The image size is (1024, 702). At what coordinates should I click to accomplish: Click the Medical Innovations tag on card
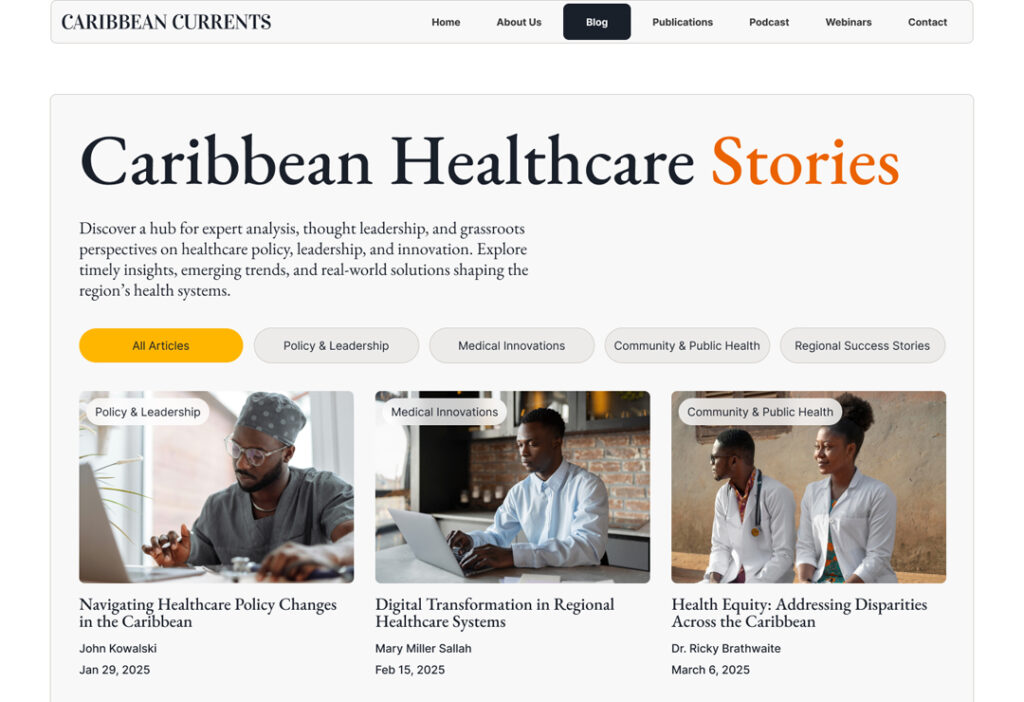point(444,412)
